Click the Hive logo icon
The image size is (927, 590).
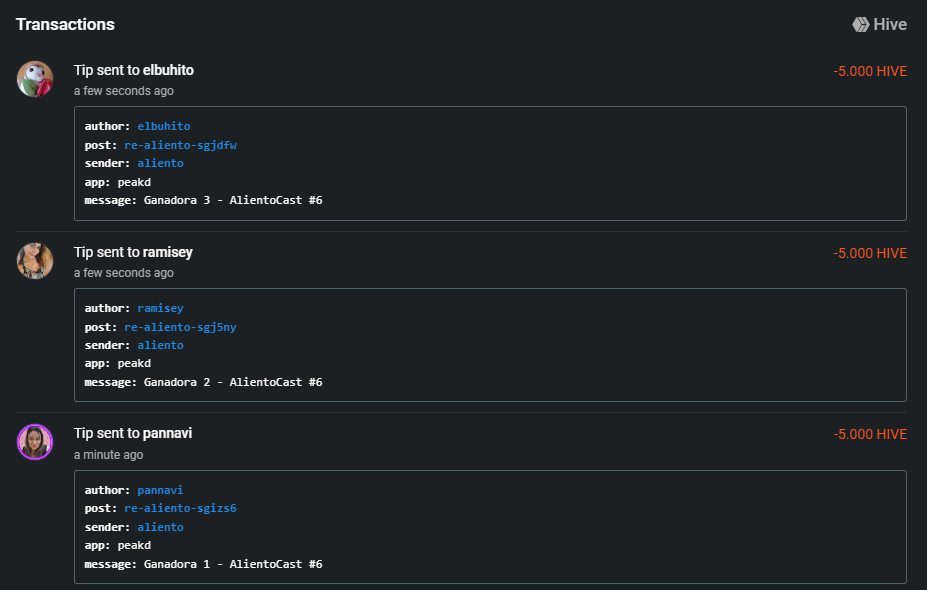(x=860, y=24)
